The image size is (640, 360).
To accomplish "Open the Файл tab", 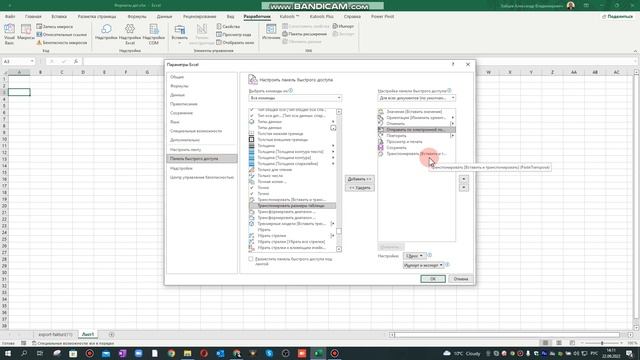I will point(10,17).
